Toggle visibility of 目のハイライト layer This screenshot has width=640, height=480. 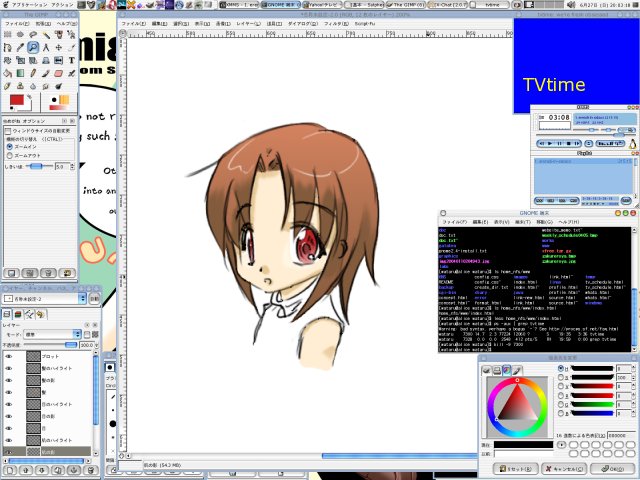coord(9,404)
